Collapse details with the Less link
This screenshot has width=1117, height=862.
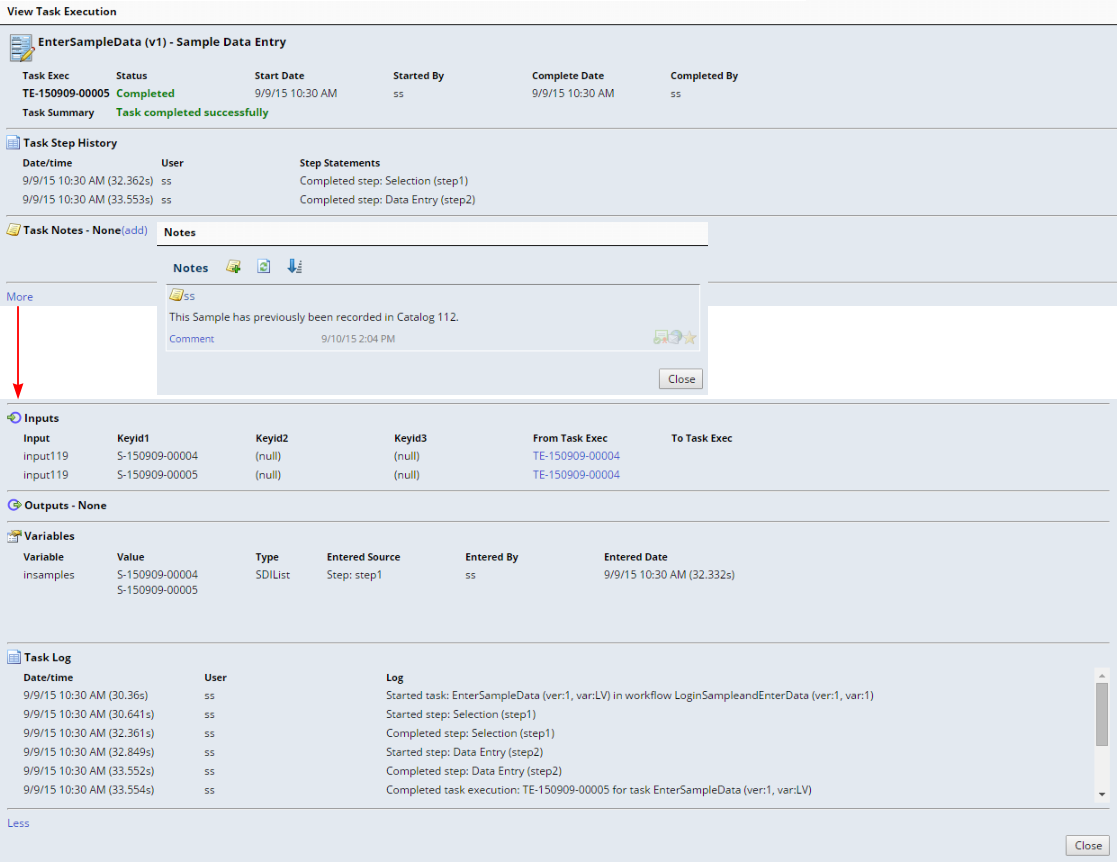(19, 823)
